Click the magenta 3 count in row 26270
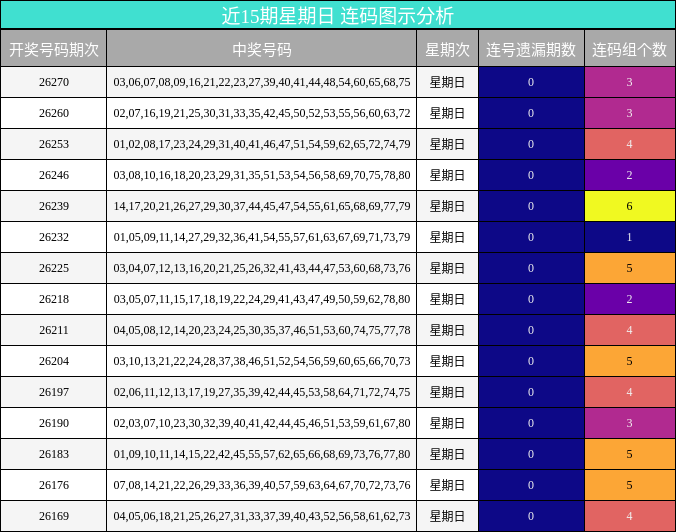The height and width of the screenshot is (532, 676). point(629,82)
